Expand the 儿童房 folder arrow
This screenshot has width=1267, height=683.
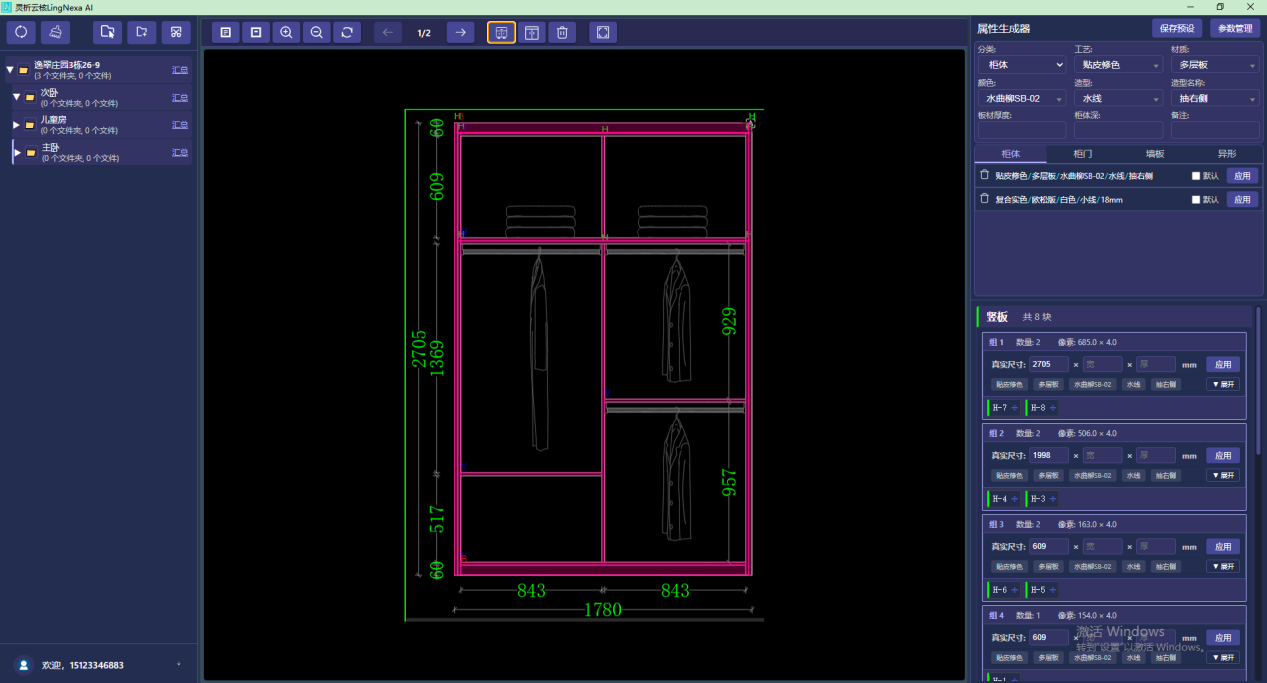(17, 125)
